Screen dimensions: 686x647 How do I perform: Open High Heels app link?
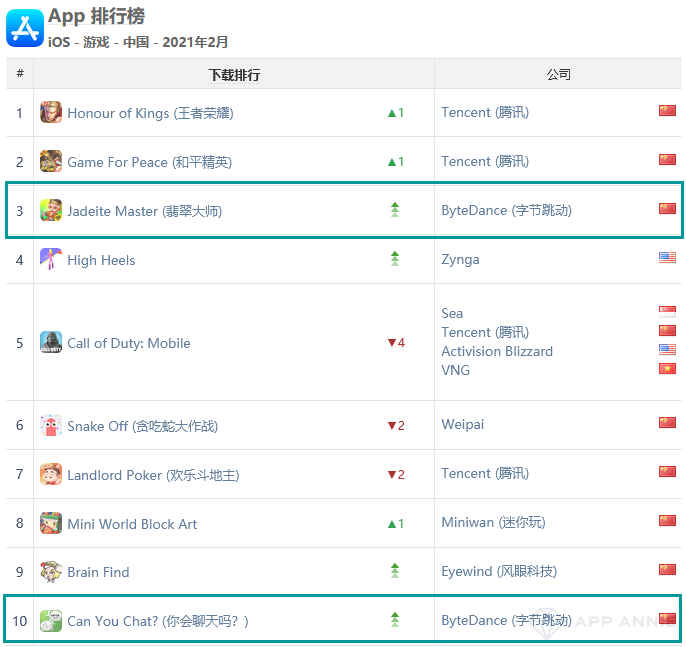101,260
